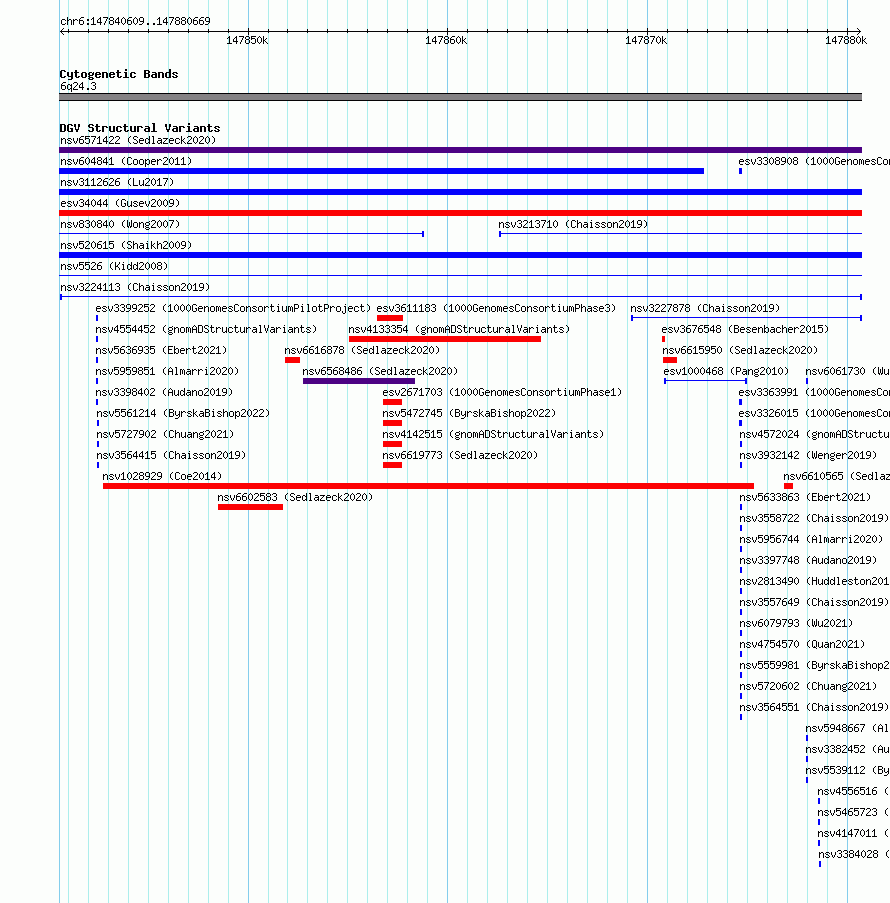Open esv3676548 (Besenbacher2015) label
Viewport: 890px width, 903px height.
(745, 329)
